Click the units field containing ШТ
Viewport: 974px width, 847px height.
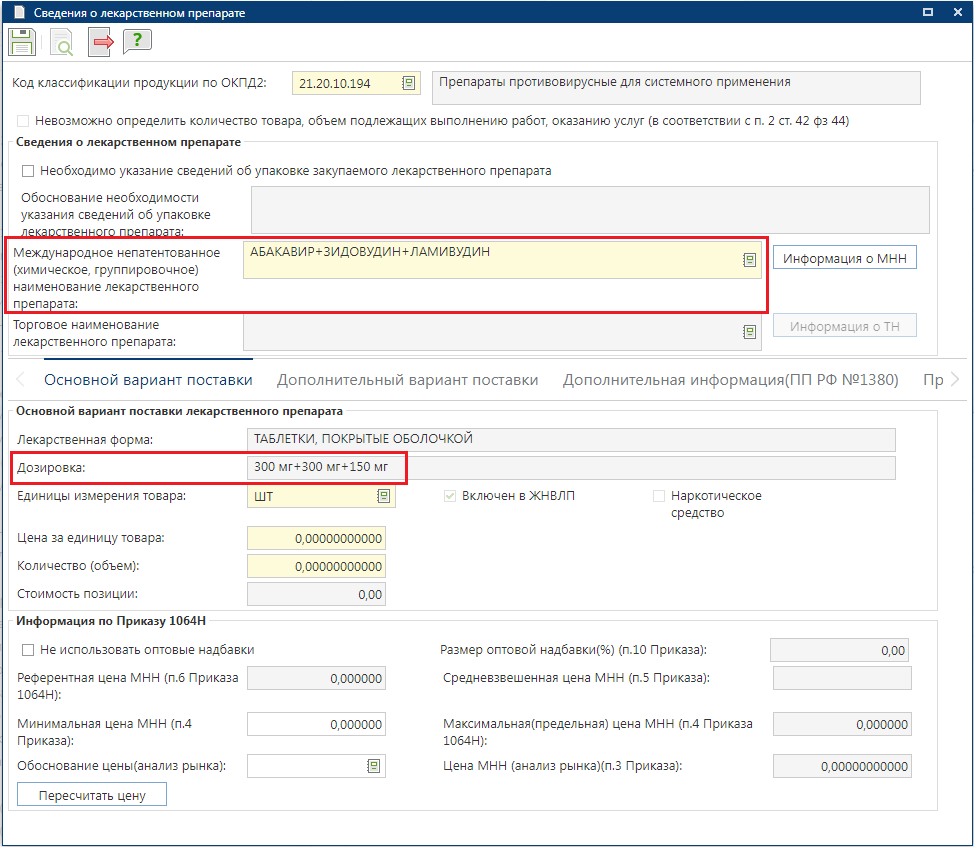[321, 496]
